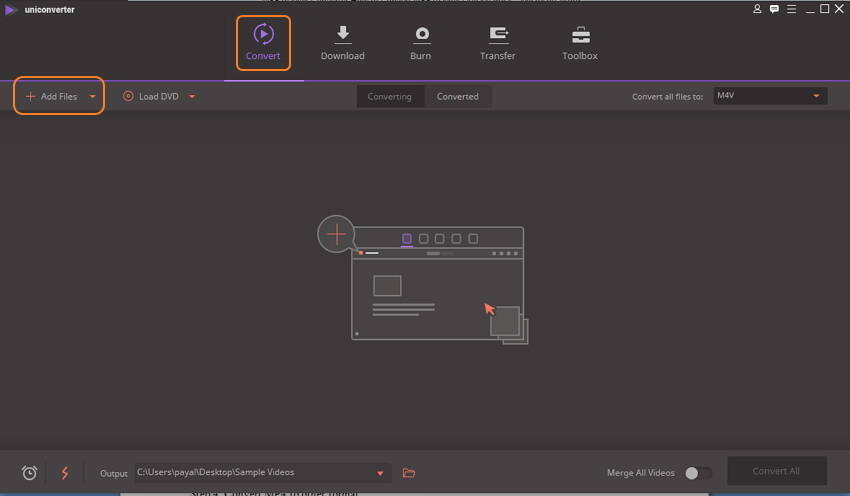
Task: Open the output folder icon
Action: 409,473
